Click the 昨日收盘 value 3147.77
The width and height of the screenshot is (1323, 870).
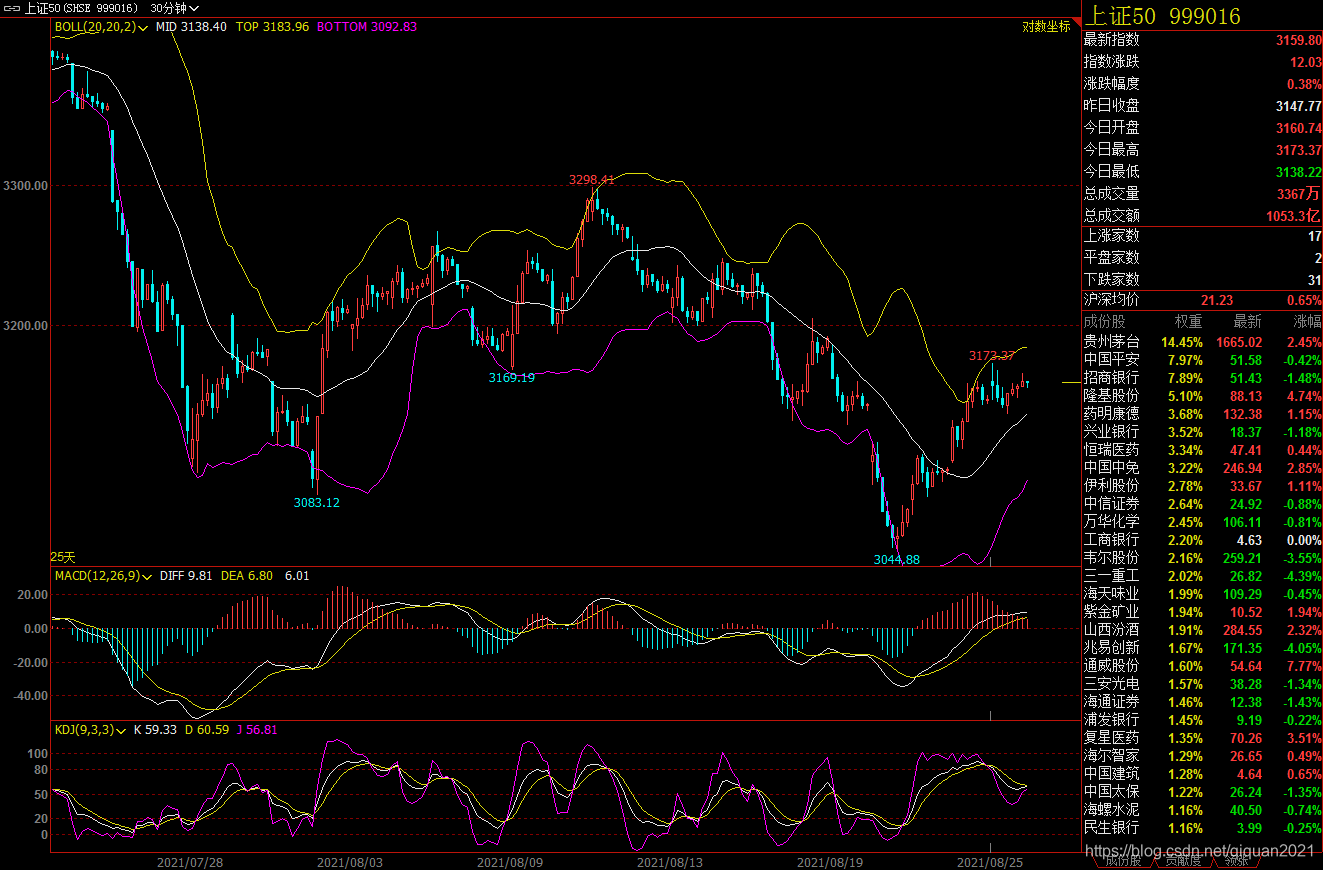pyautogui.click(x=1298, y=106)
